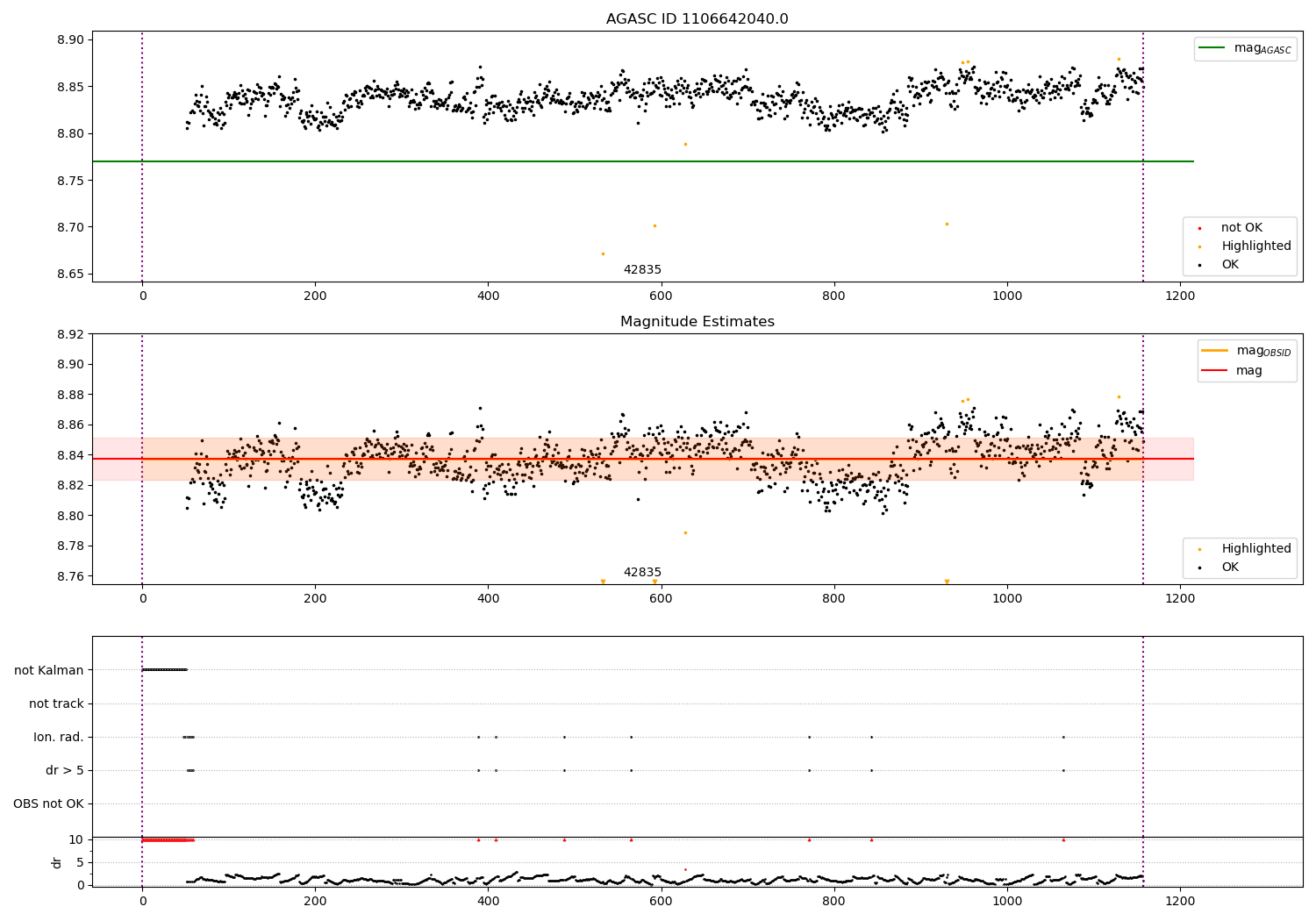
Task: Click the '42835' label in top plot
Action: pos(642,269)
